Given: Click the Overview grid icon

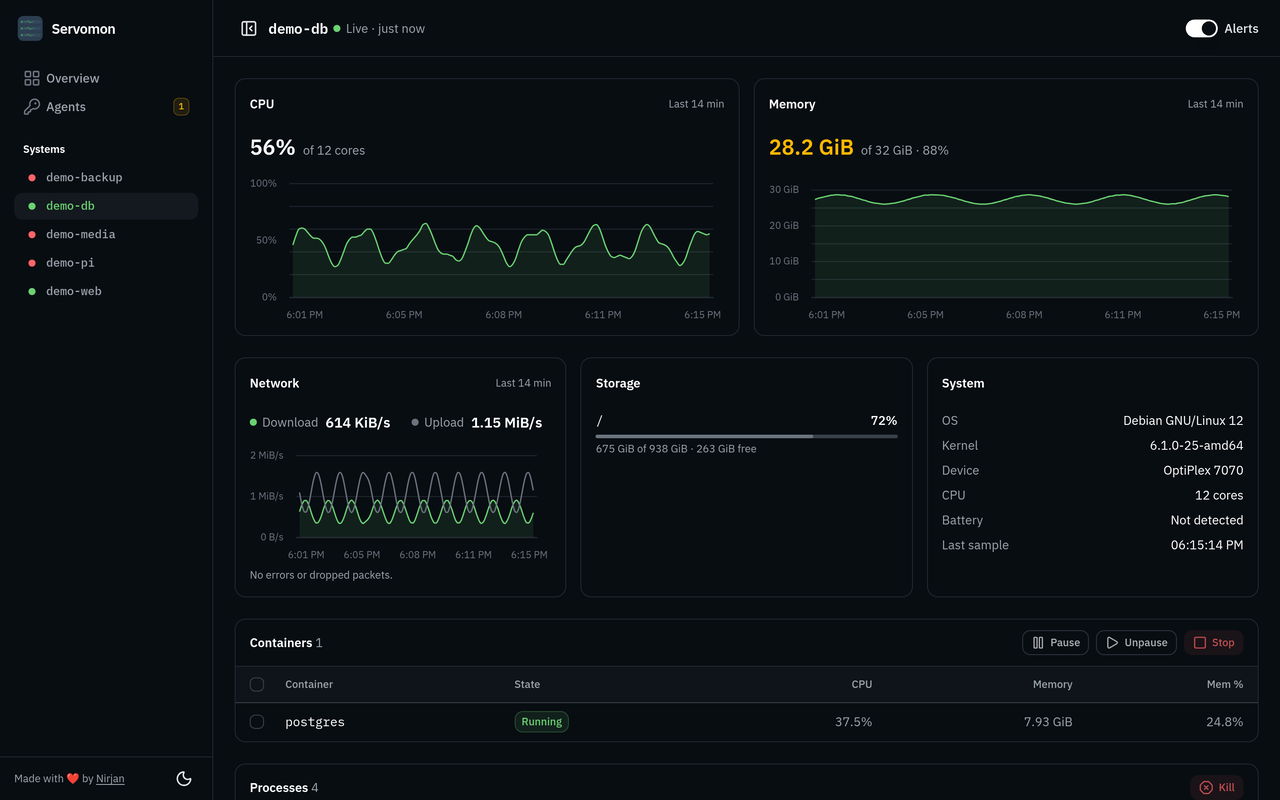Looking at the screenshot, I should (x=32, y=78).
